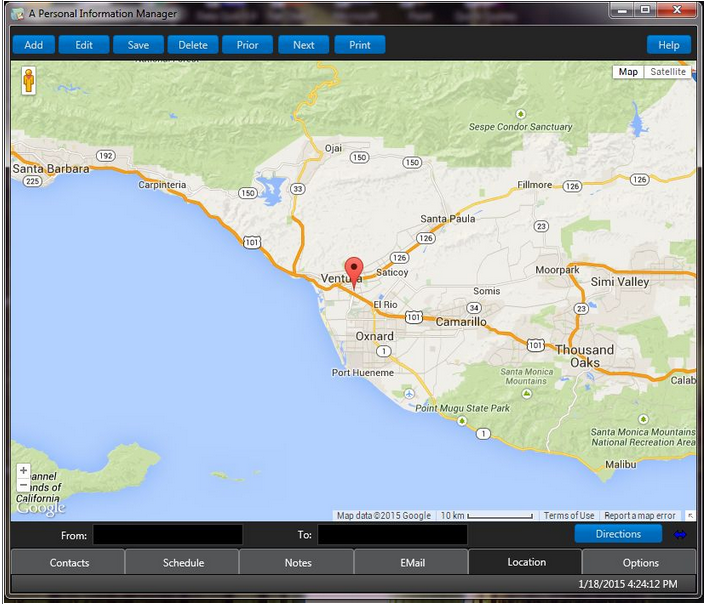Close the Personal Information Manager window
This screenshot has width=705, height=604.
(677, 9)
